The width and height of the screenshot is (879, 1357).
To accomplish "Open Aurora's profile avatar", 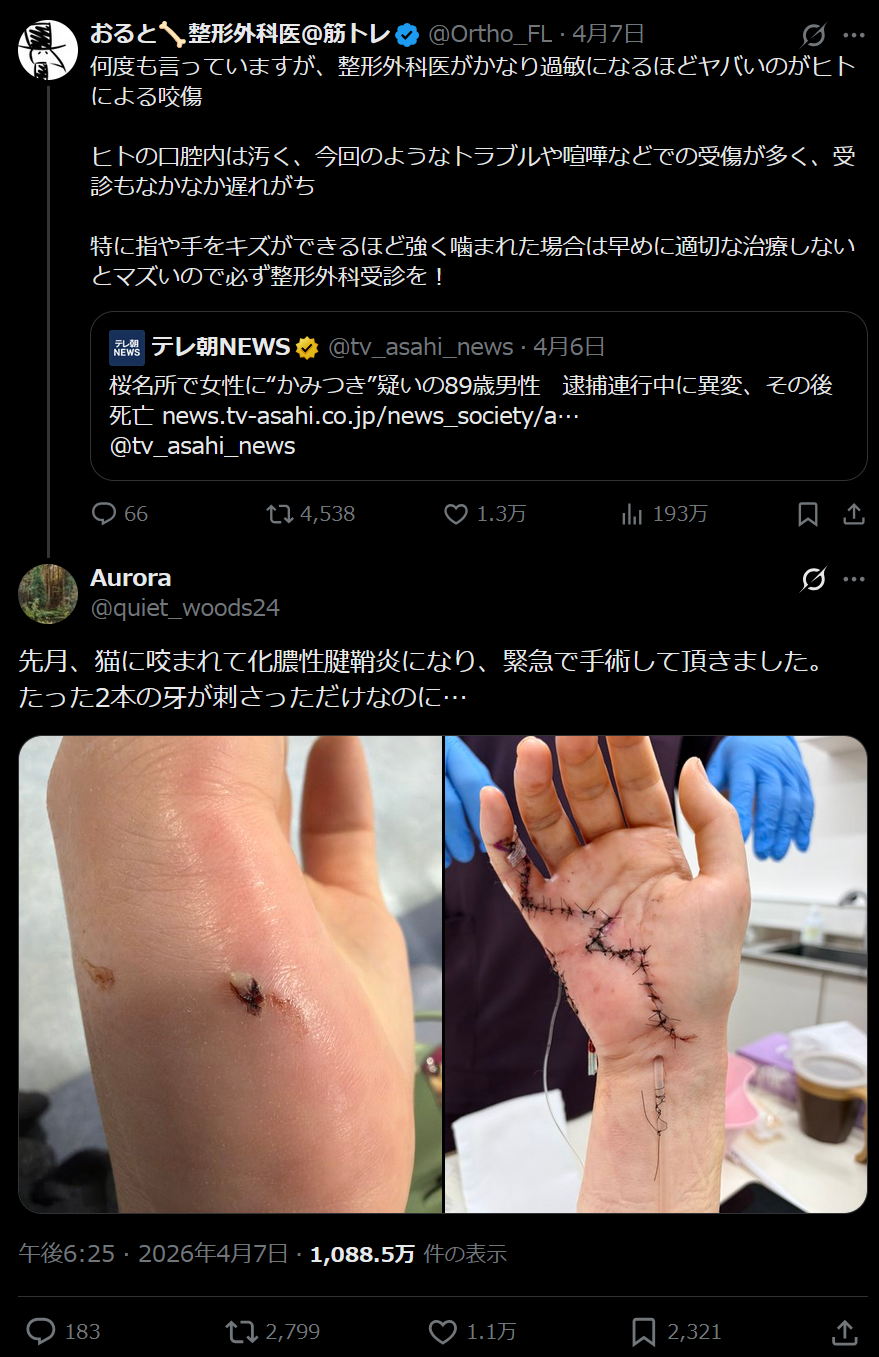I will (48, 593).
